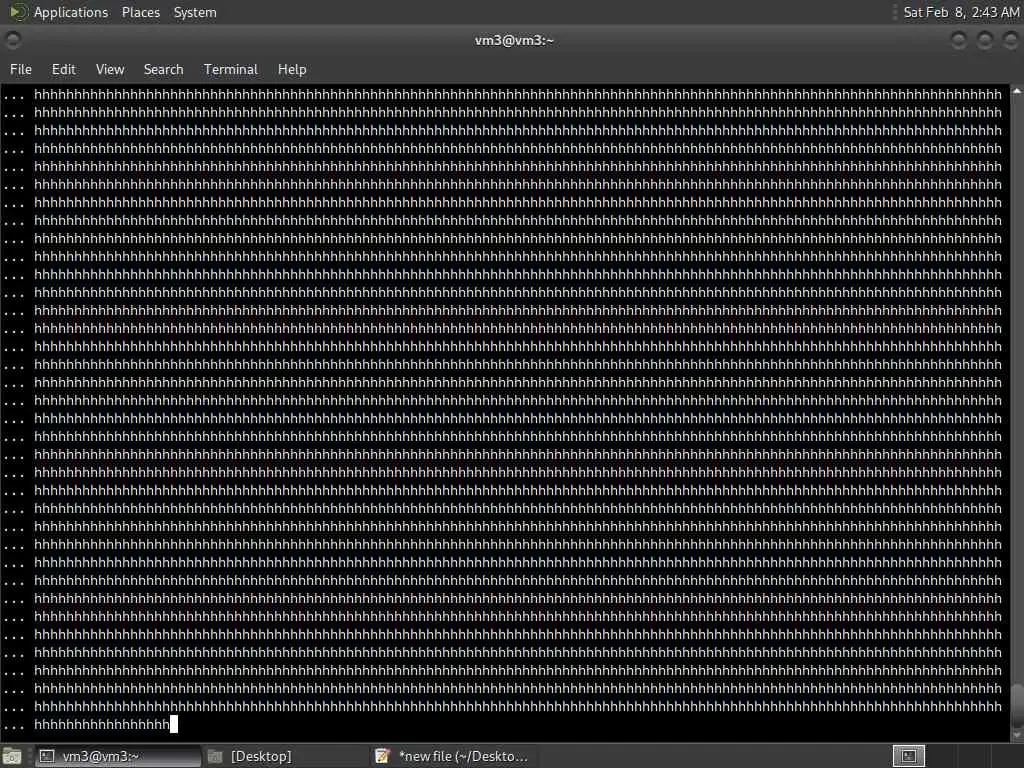
Task: Click the clock showing Sat Feb 8
Action: pos(961,12)
